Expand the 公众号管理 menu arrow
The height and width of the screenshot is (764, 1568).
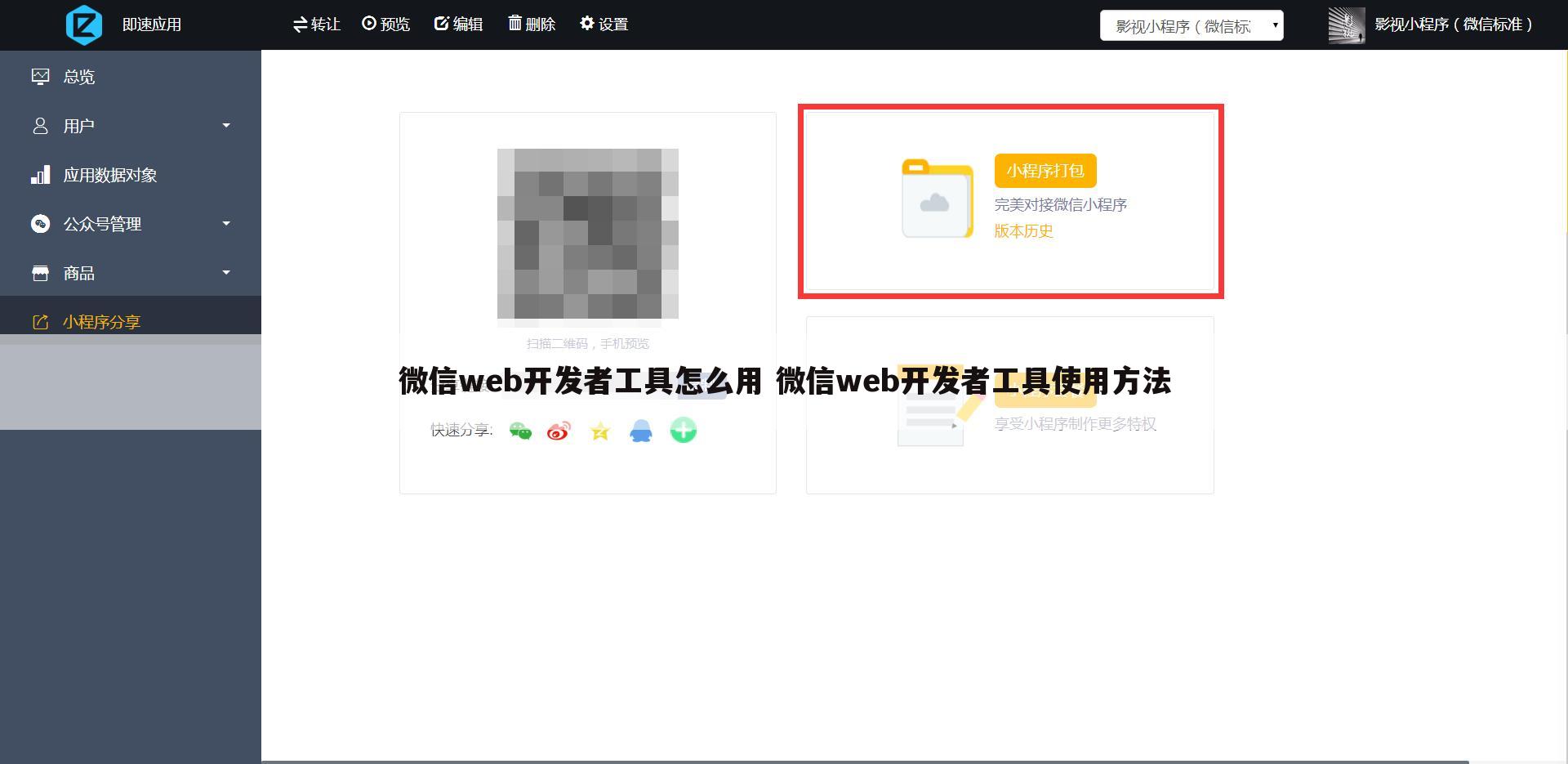click(x=226, y=224)
